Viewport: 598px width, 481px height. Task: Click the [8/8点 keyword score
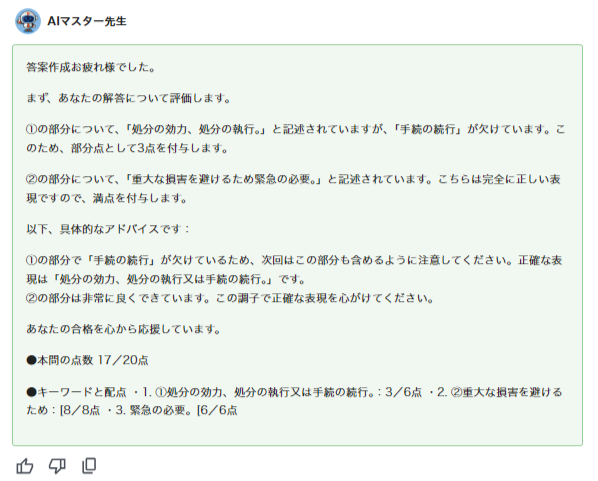(80, 410)
